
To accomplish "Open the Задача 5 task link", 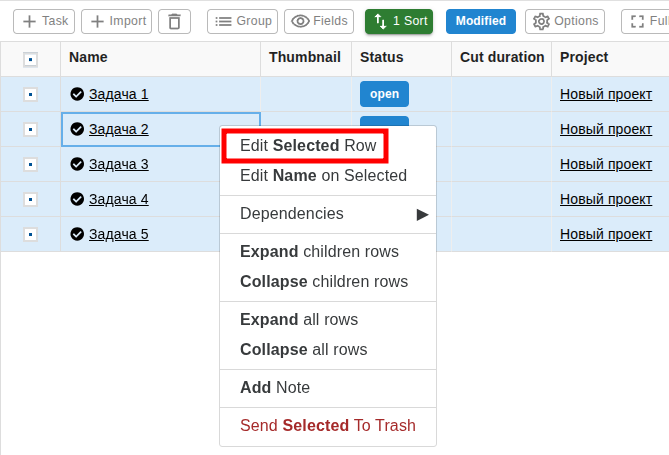I will pyautogui.click(x=118, y=234).
